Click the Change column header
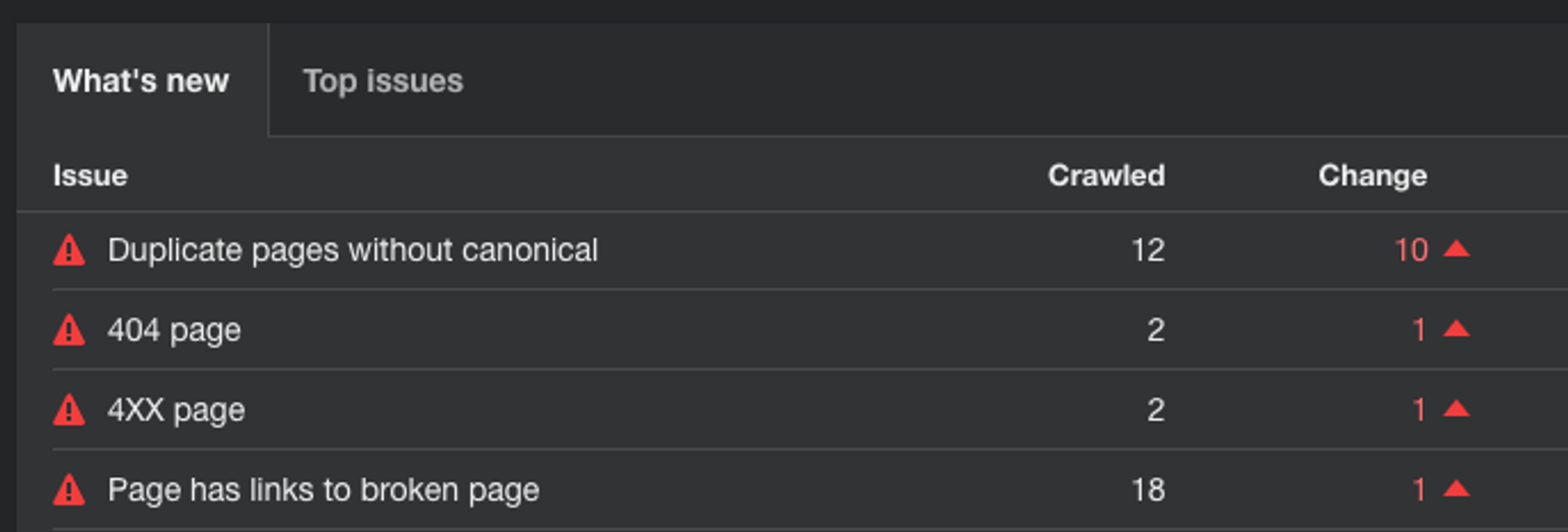 click(x=1372, y=176)
